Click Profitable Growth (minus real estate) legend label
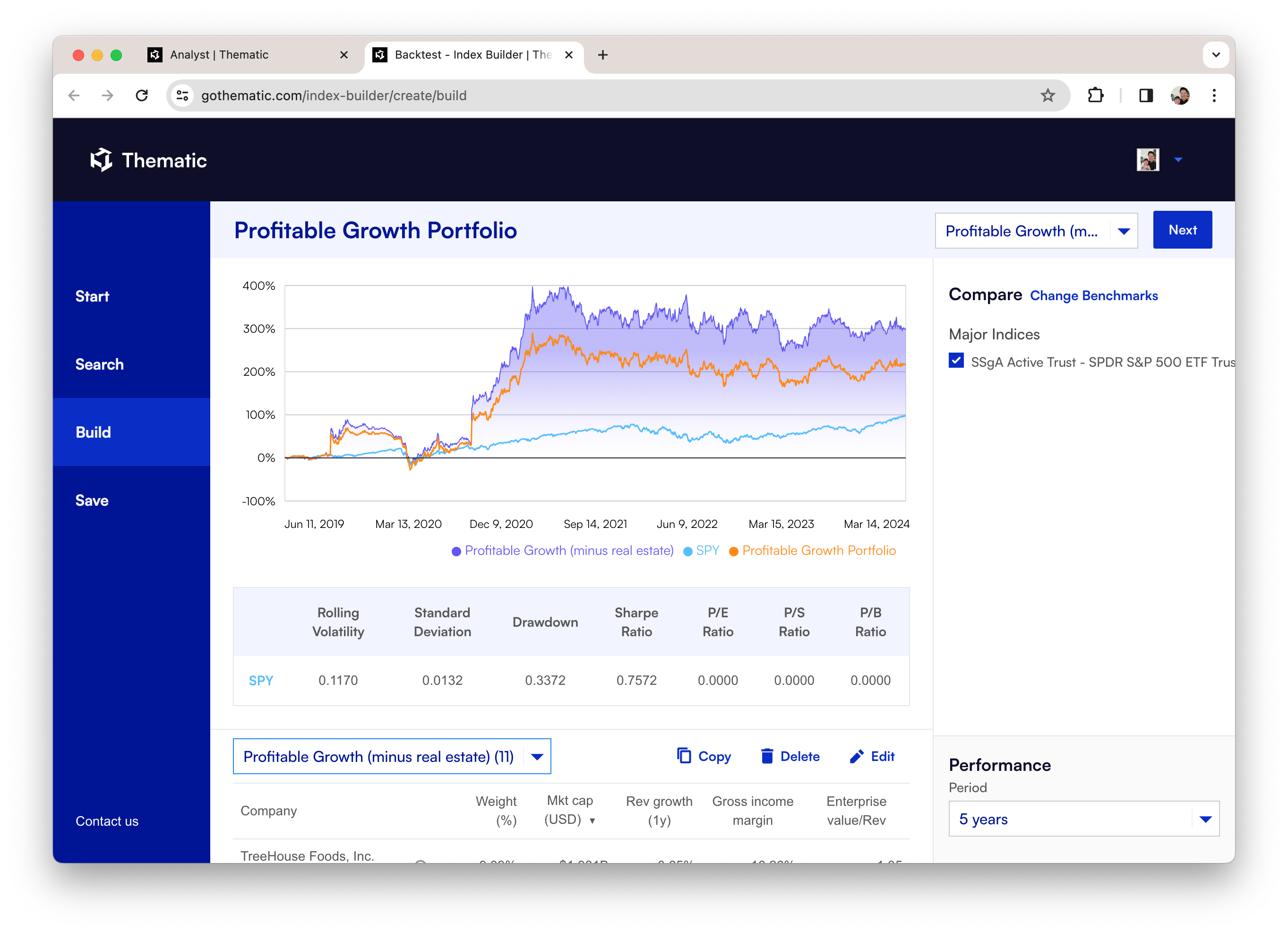 tap(569, 551)
